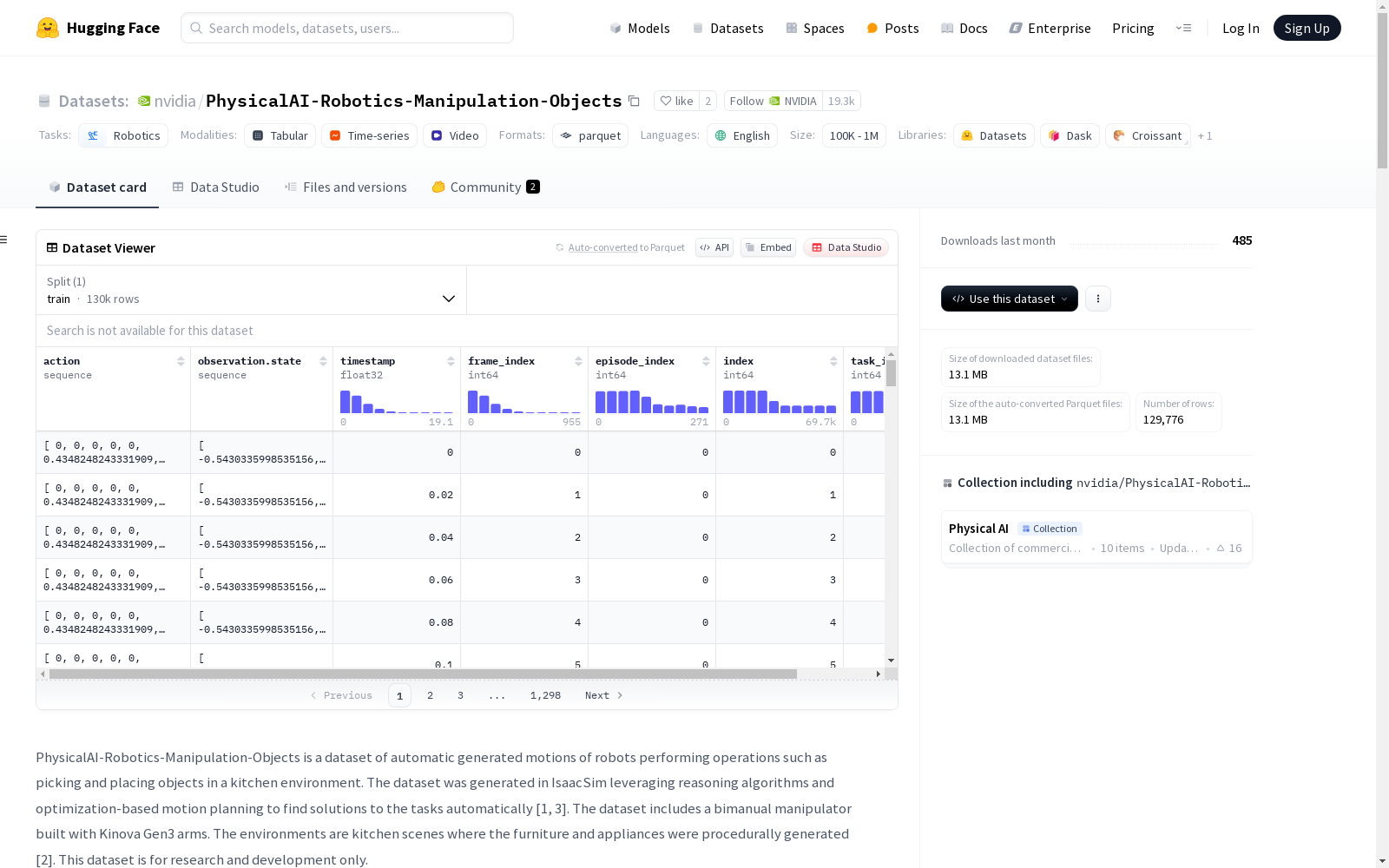Show the additional +1 libraries

click(1205, 135)
